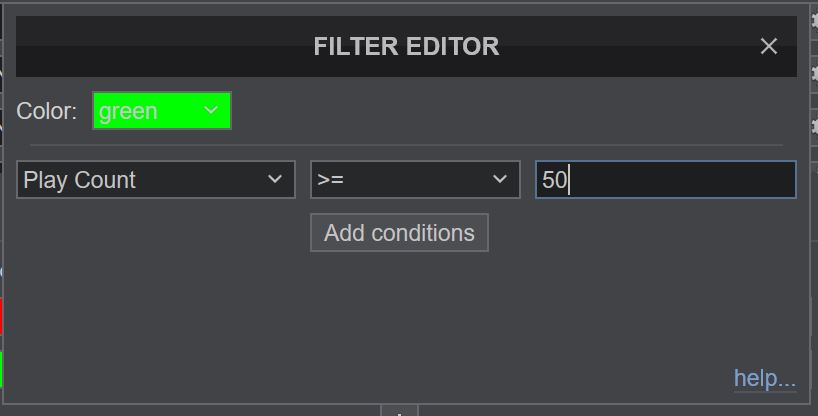818x416 pixels.
Task: Click the topmost gear icon at right edge
Action: [x=813, y=19]
